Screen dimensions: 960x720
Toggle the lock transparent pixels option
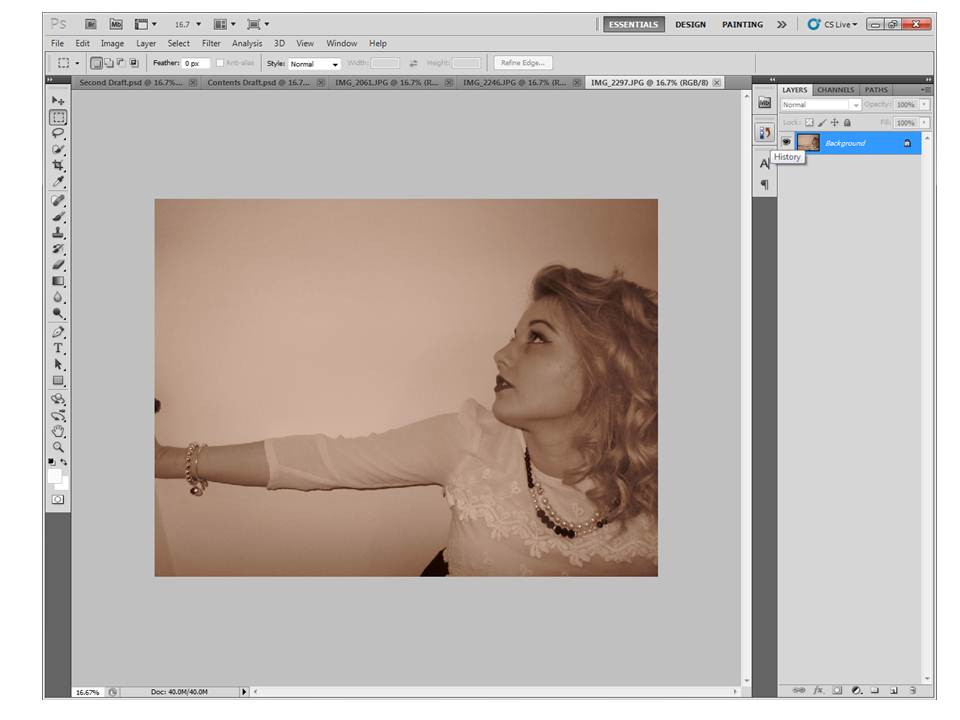click(809, 123)
